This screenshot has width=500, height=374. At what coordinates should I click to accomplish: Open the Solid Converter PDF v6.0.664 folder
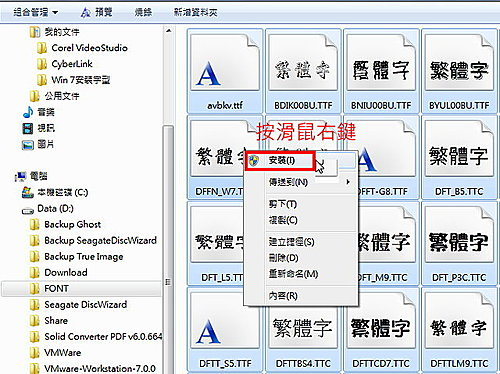[x=96, y=337]
